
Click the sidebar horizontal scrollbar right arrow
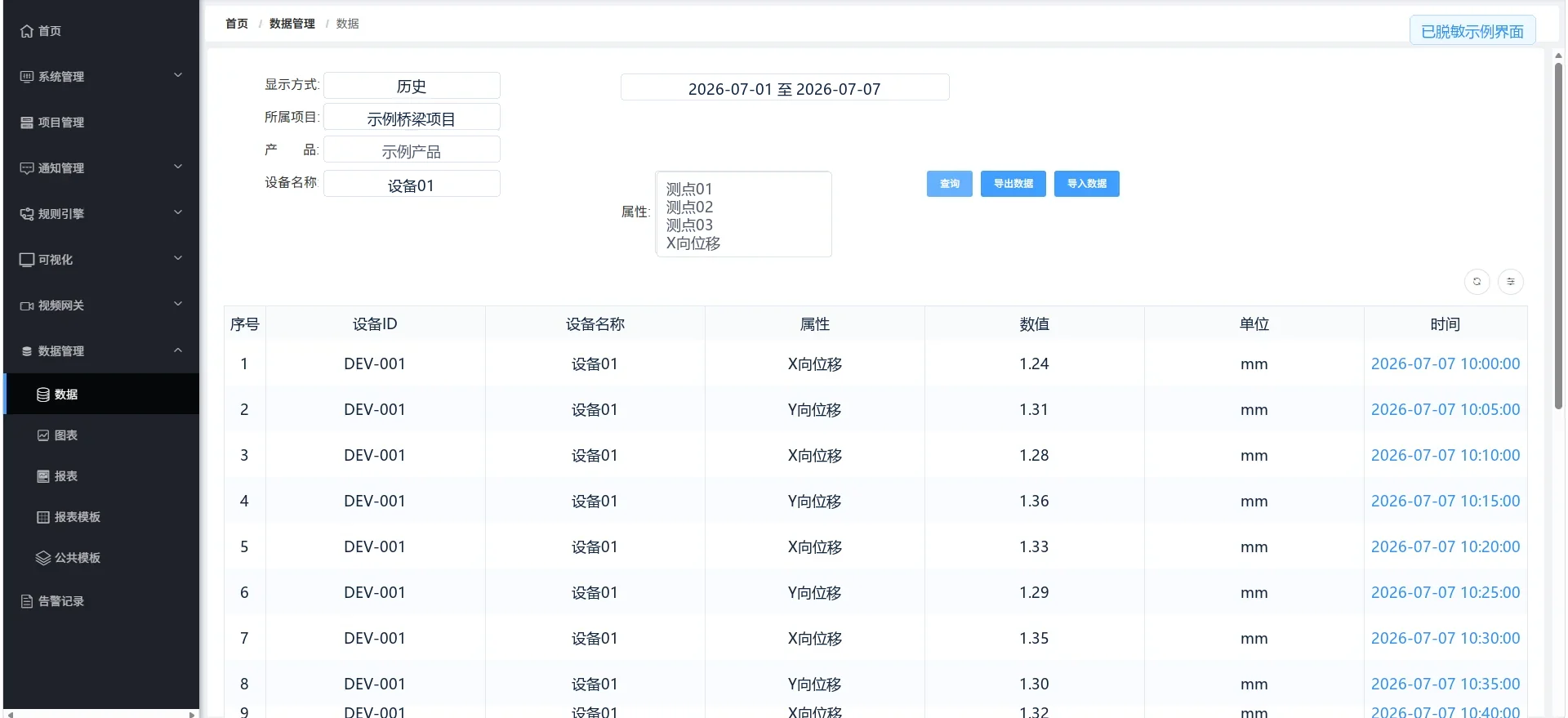pos(192,715)
